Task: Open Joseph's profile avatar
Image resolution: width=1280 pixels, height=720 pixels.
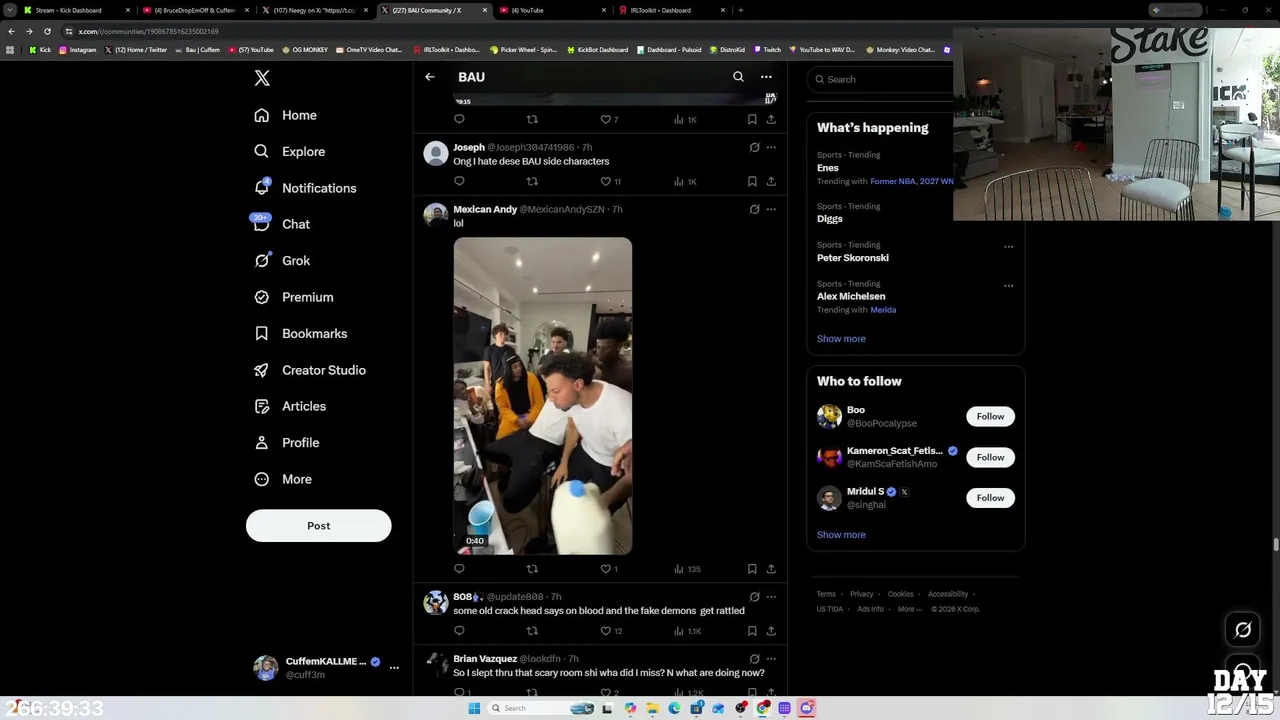Action: pos(436,153)
